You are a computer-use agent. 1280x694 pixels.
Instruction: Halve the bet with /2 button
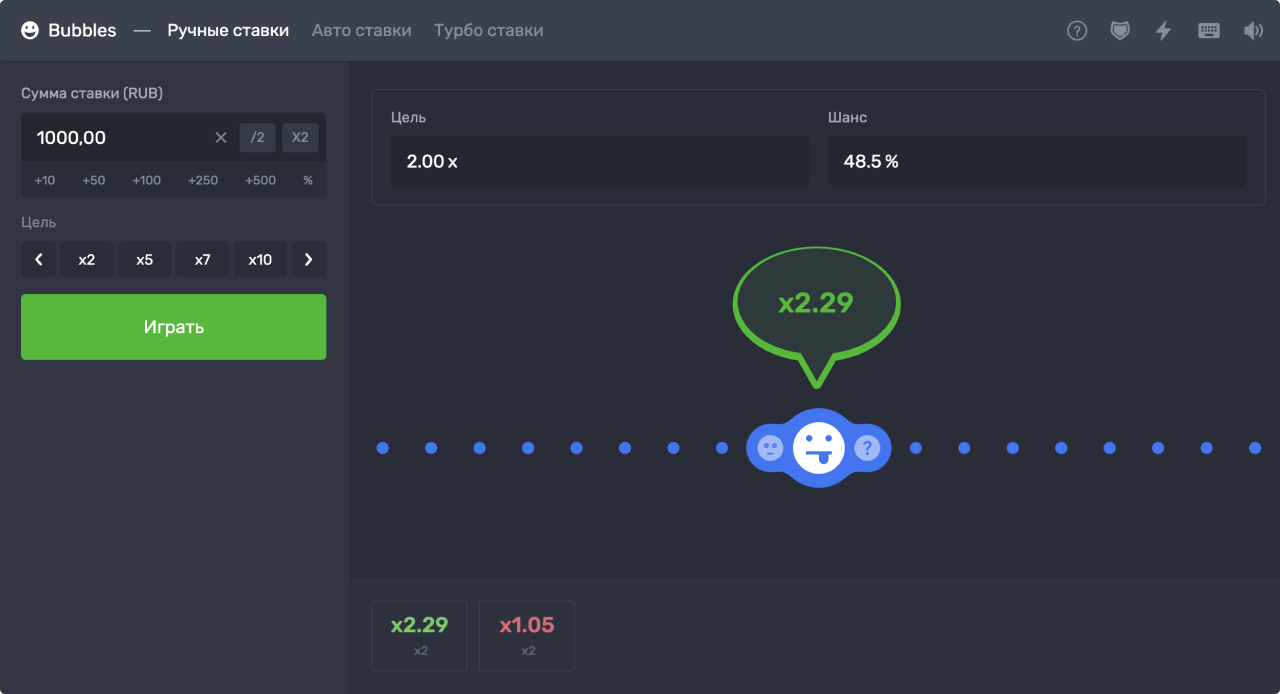pos(257,138)
